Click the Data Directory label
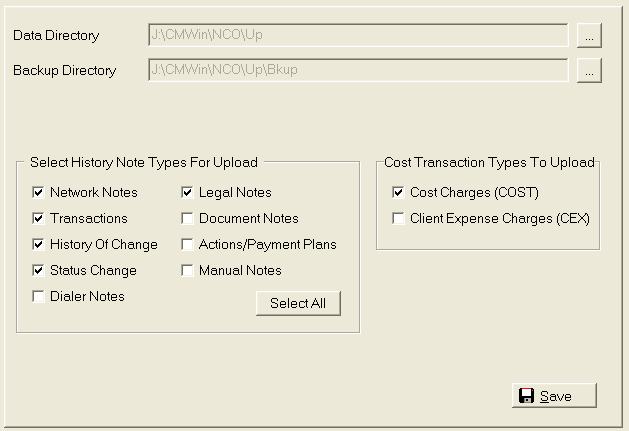The width and height of the screenshot is (629, 431). pos(56,35)
